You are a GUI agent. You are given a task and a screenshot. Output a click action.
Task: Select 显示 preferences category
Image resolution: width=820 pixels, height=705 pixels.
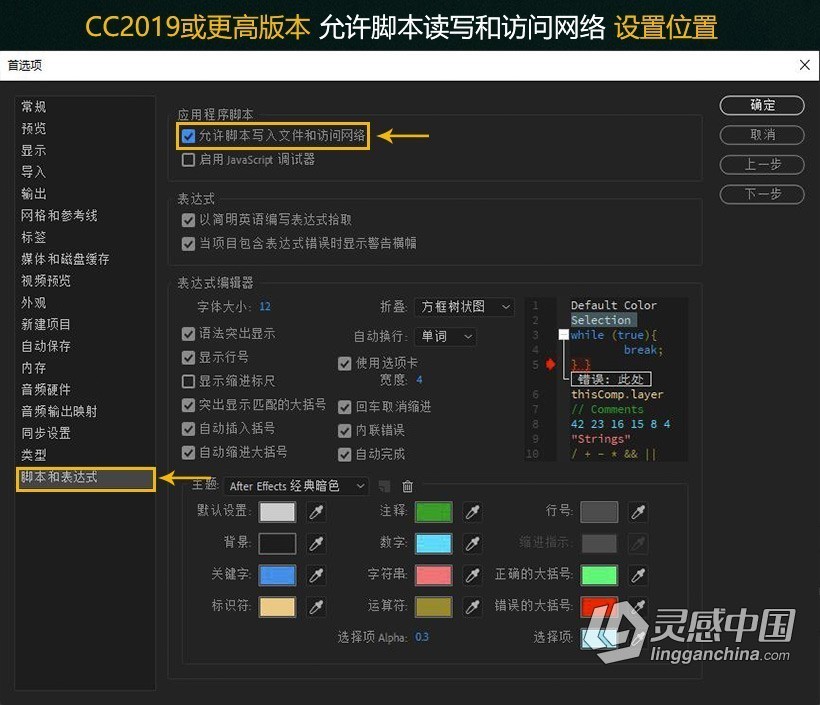point(34,151)
